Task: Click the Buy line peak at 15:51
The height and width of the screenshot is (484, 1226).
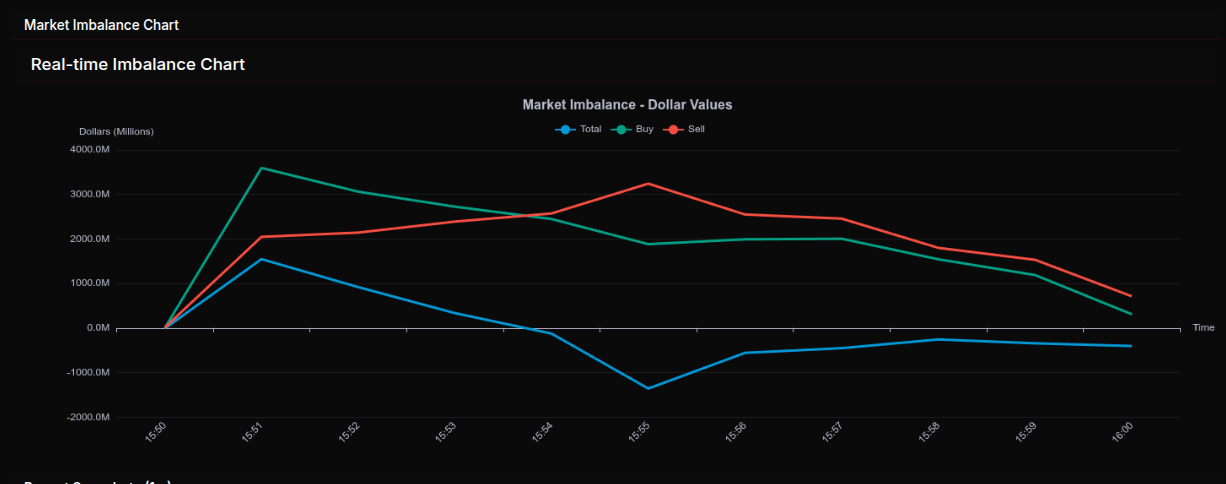Action: (261, 168)
